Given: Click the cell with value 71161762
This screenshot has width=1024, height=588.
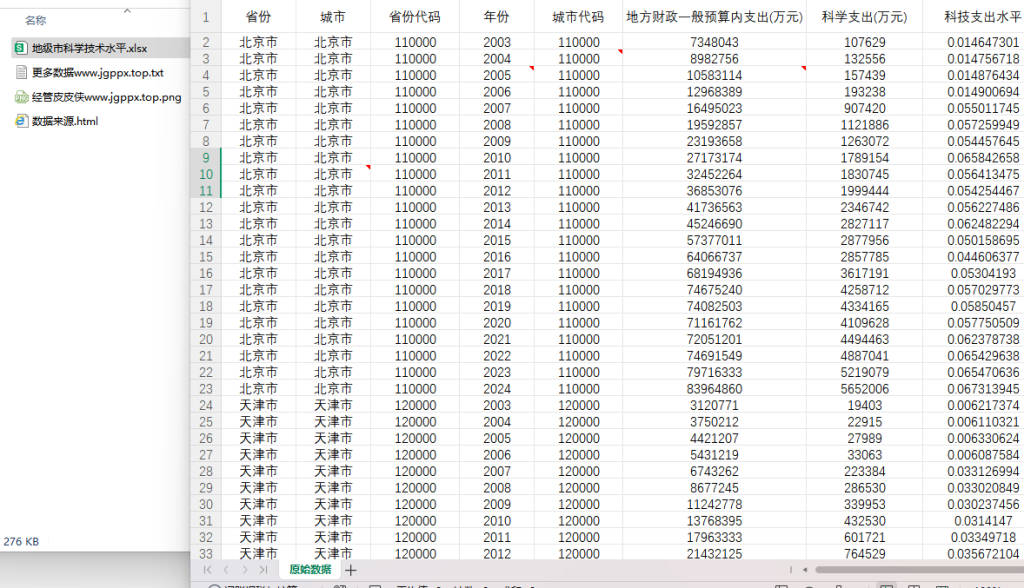Looking at the screenshot, I should [714, 323].
